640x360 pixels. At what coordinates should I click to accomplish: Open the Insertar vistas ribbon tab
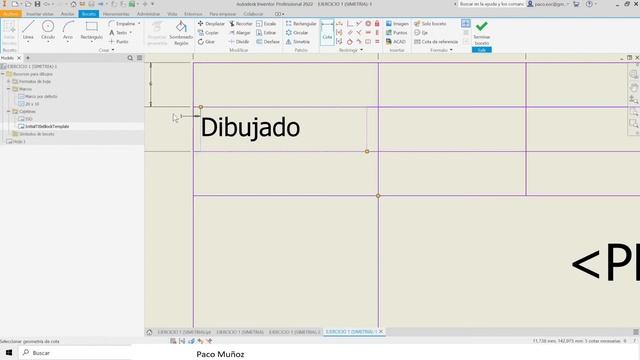click(x=40, y=14)
